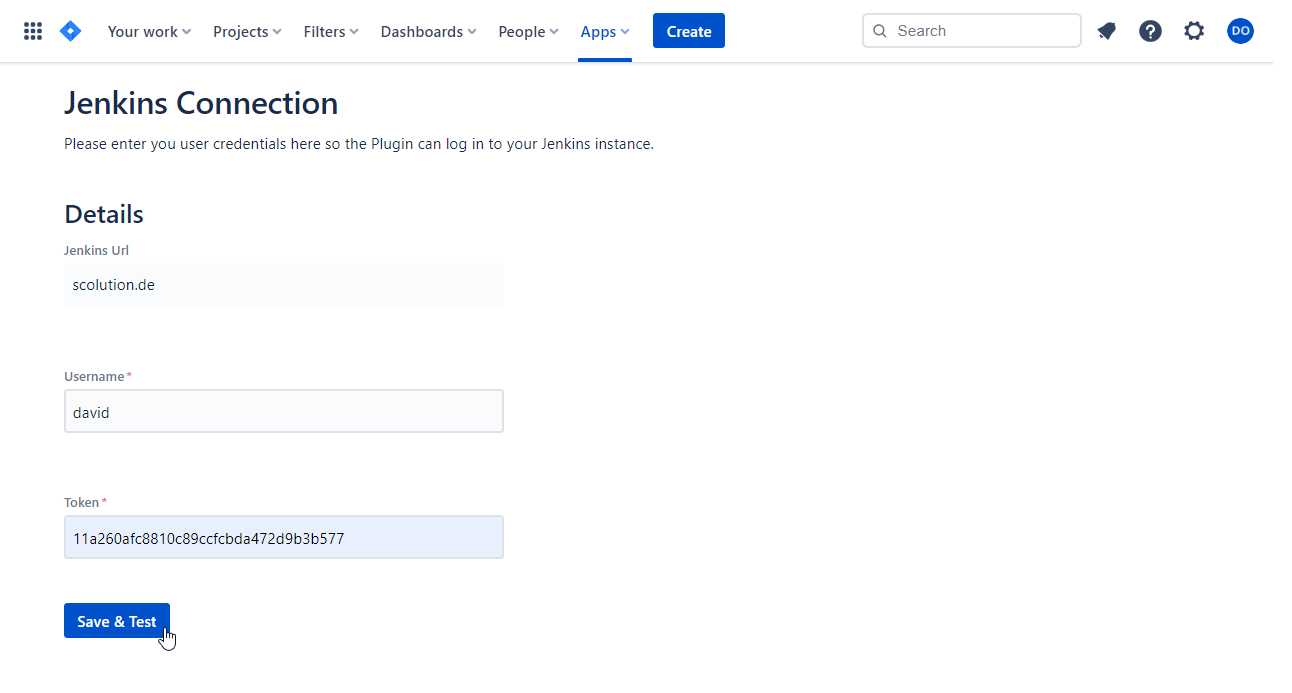Expand the Your work dropdown

(149, 31)
